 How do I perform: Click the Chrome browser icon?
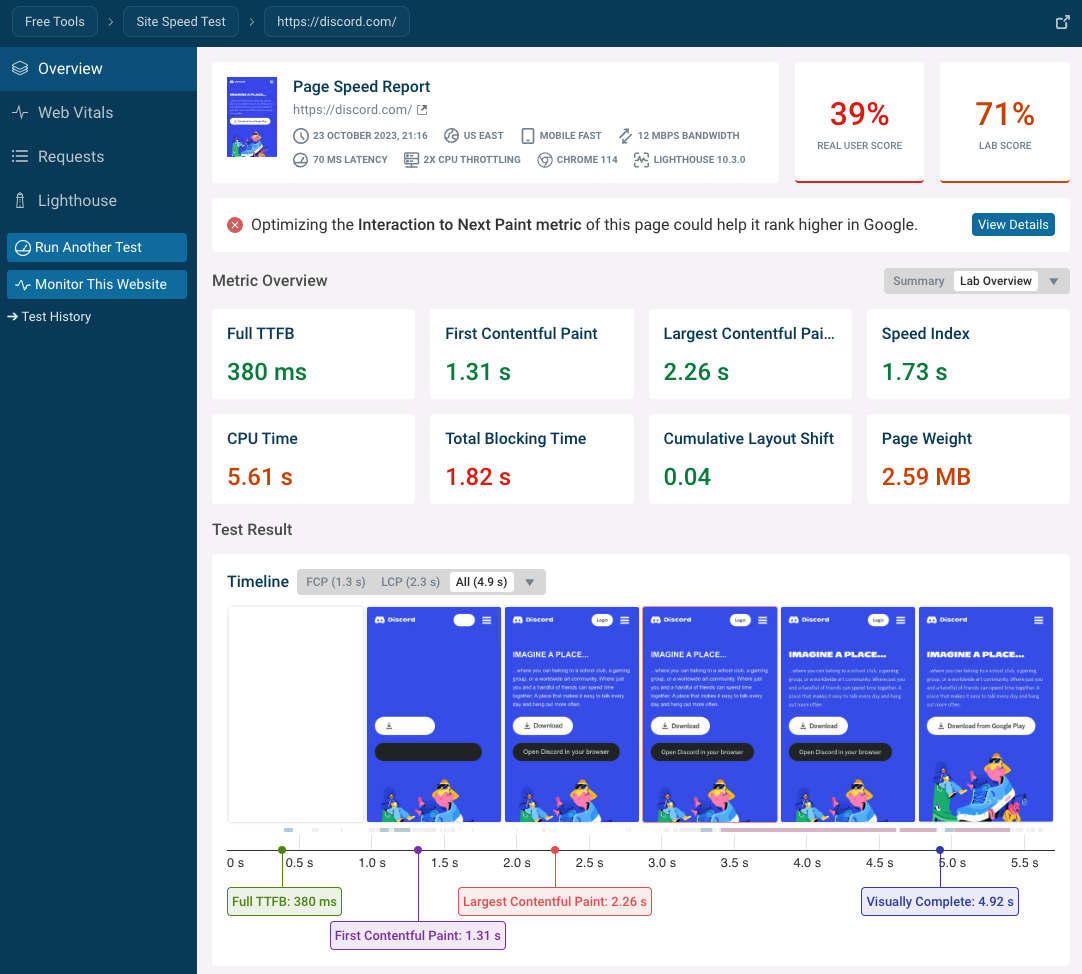[x=545, y=160]
